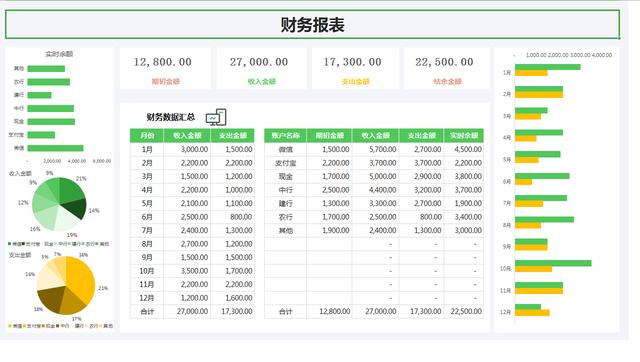The width and height of the screenshot is (640, 362).
Task: Click the green 10月 bar in monthly chart
Action: pyautogui.click(x=553, y=263)
